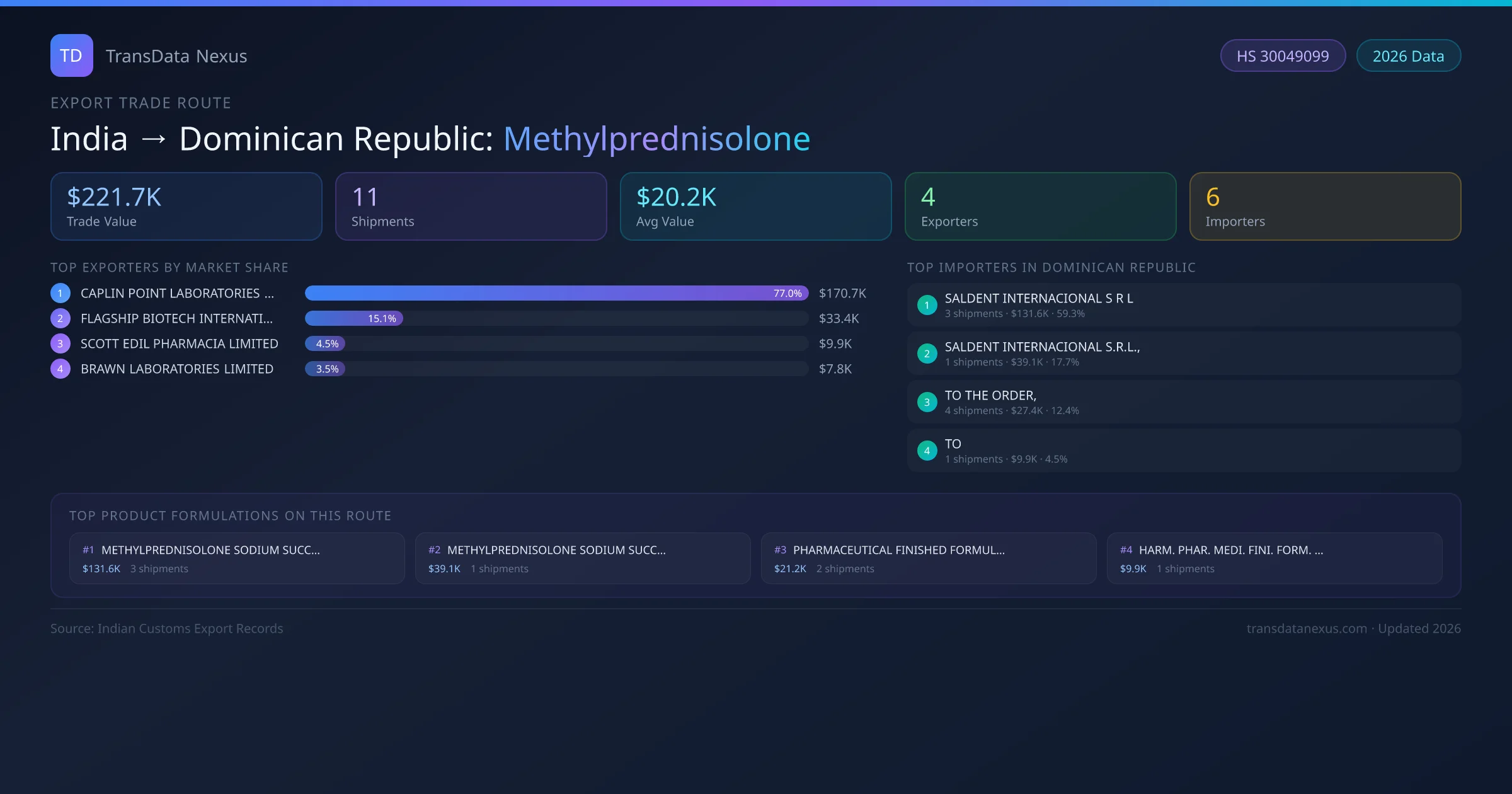Open the 4 Exporters stat card

(1040, 207)
